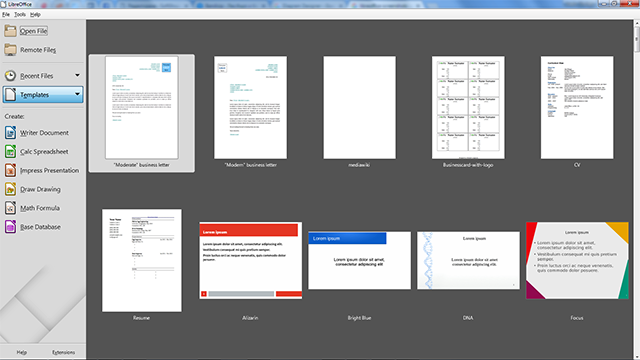The width and height of the screenshot is (640, 360).
Task: Click the Remote Files folder icon
Action: click(10, 49)
